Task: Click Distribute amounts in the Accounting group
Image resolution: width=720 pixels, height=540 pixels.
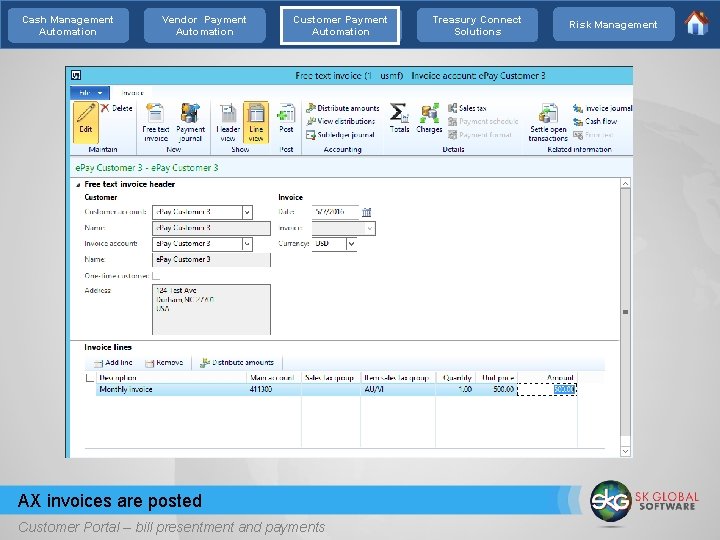Action: (x=343, y=108)
